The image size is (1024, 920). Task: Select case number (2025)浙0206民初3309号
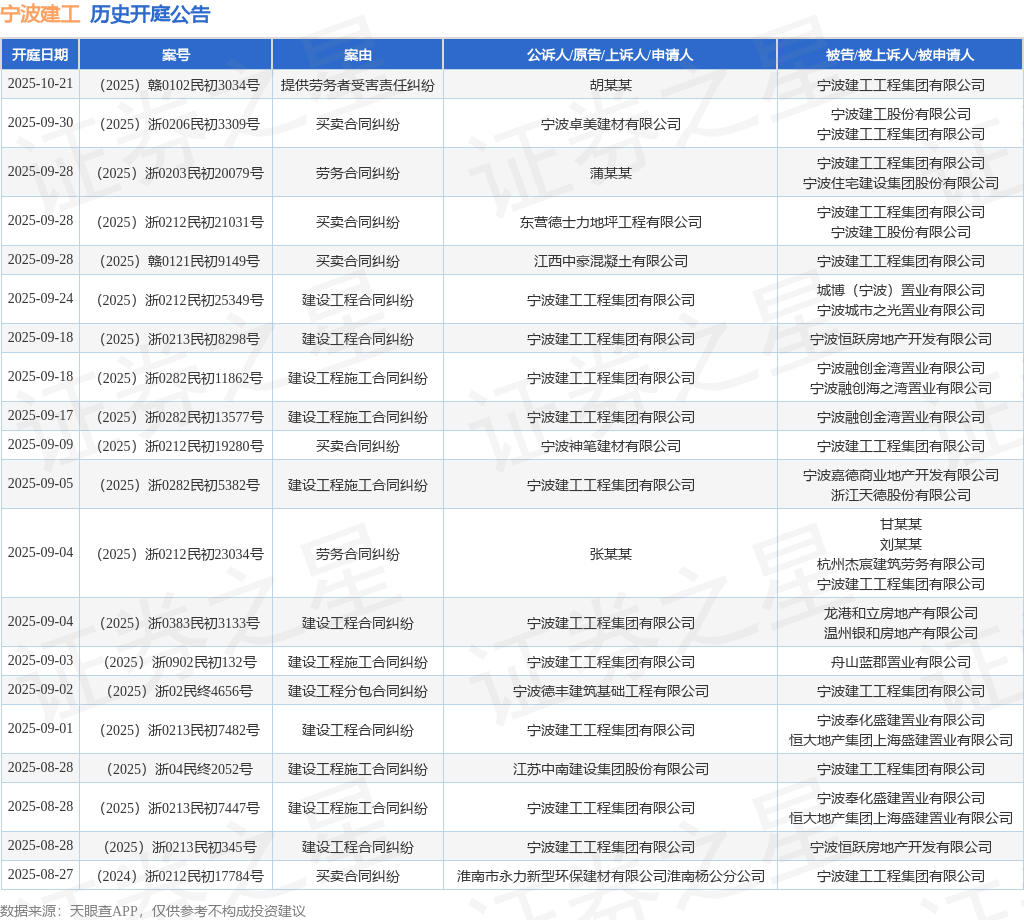point(176,124)
